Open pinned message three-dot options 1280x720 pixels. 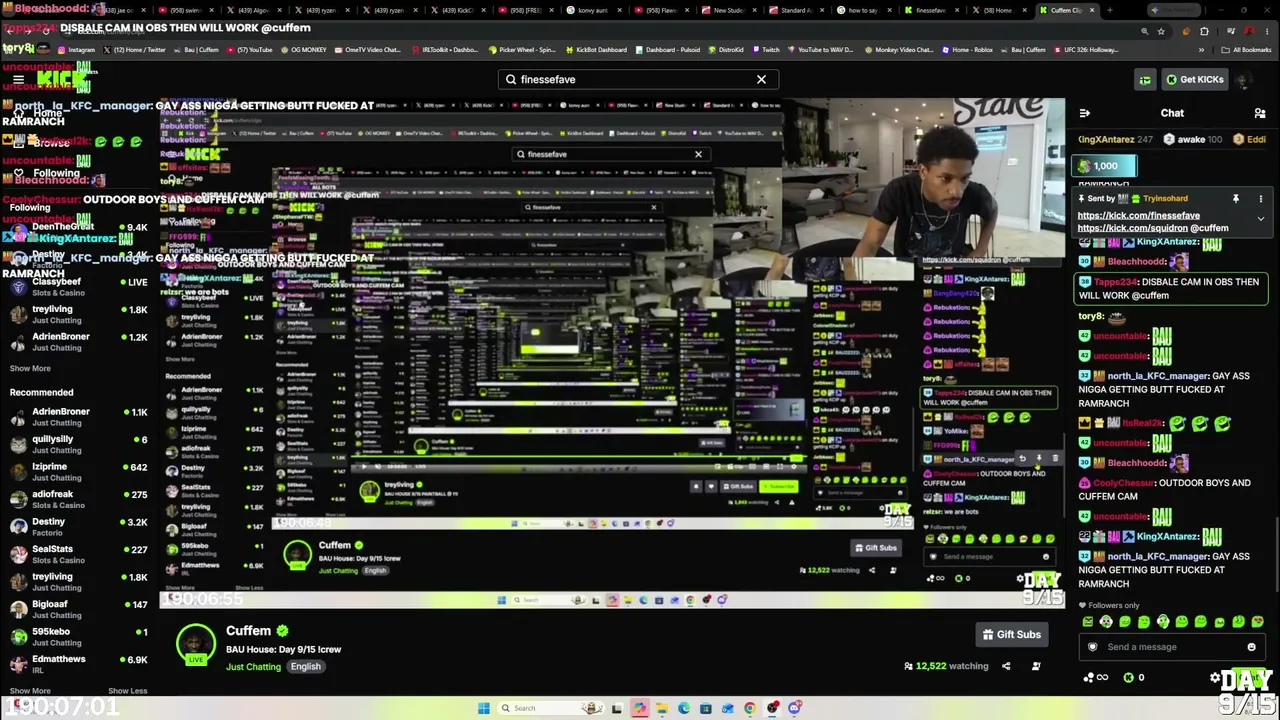(x=1261, y=198)
